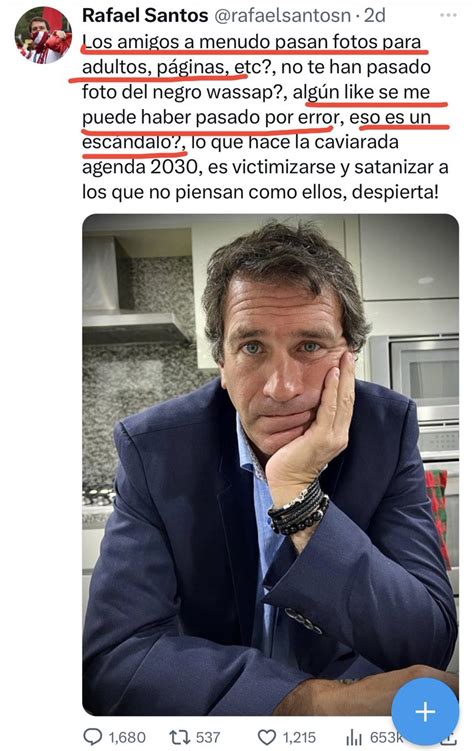Open Rafael Santos profile avatar picture
Viewport: 474px width, 751px height.
[43, 34]
